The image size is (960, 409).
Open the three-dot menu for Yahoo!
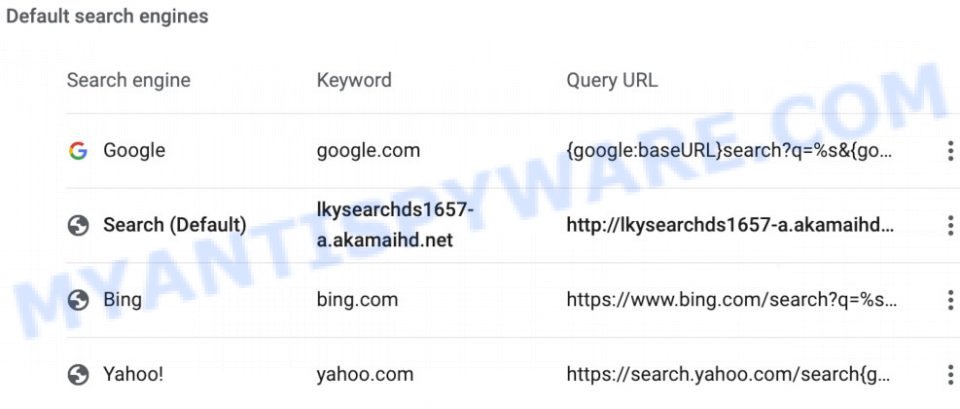[x=950, y=374]
